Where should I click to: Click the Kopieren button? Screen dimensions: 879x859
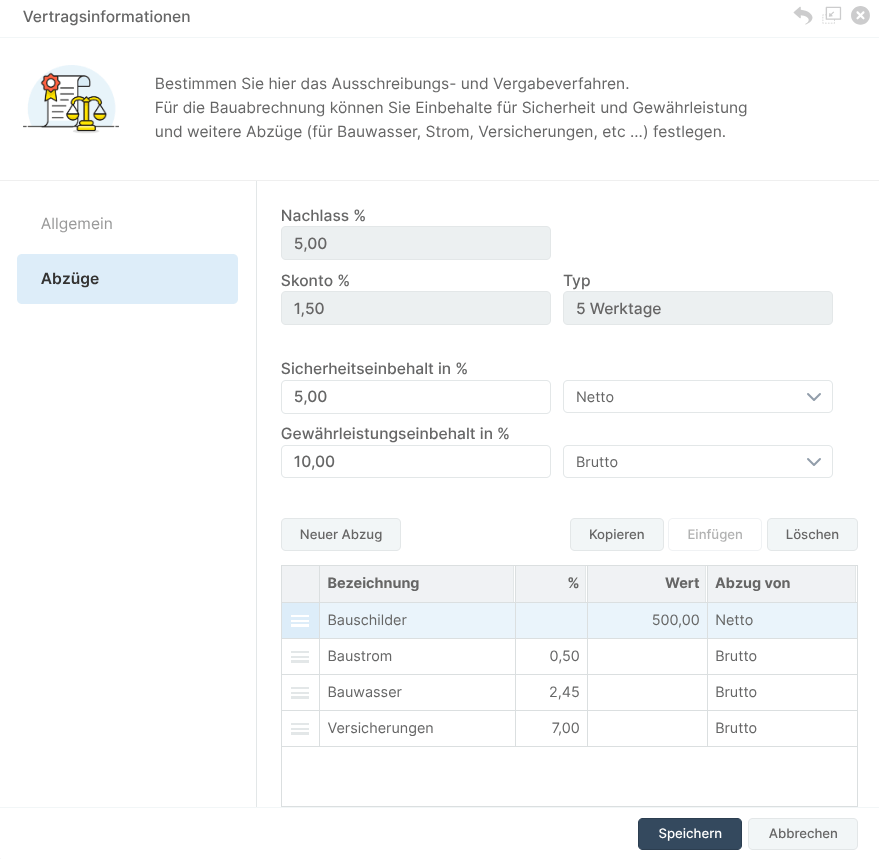pyautogui.click(x=617, y=534)
